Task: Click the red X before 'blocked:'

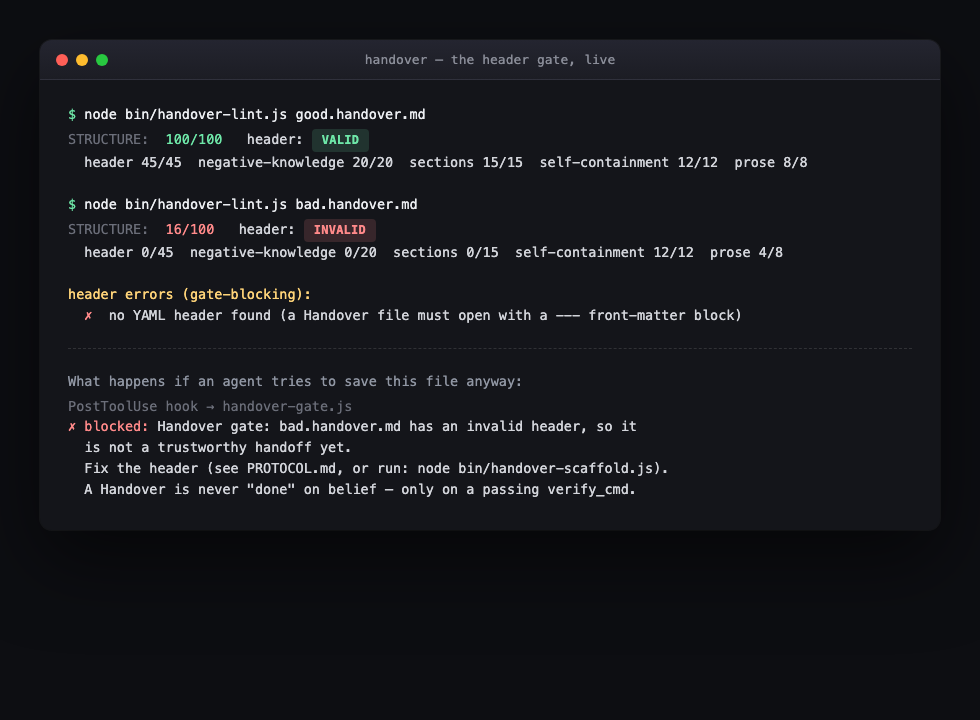Action: (x=72, y=427)
